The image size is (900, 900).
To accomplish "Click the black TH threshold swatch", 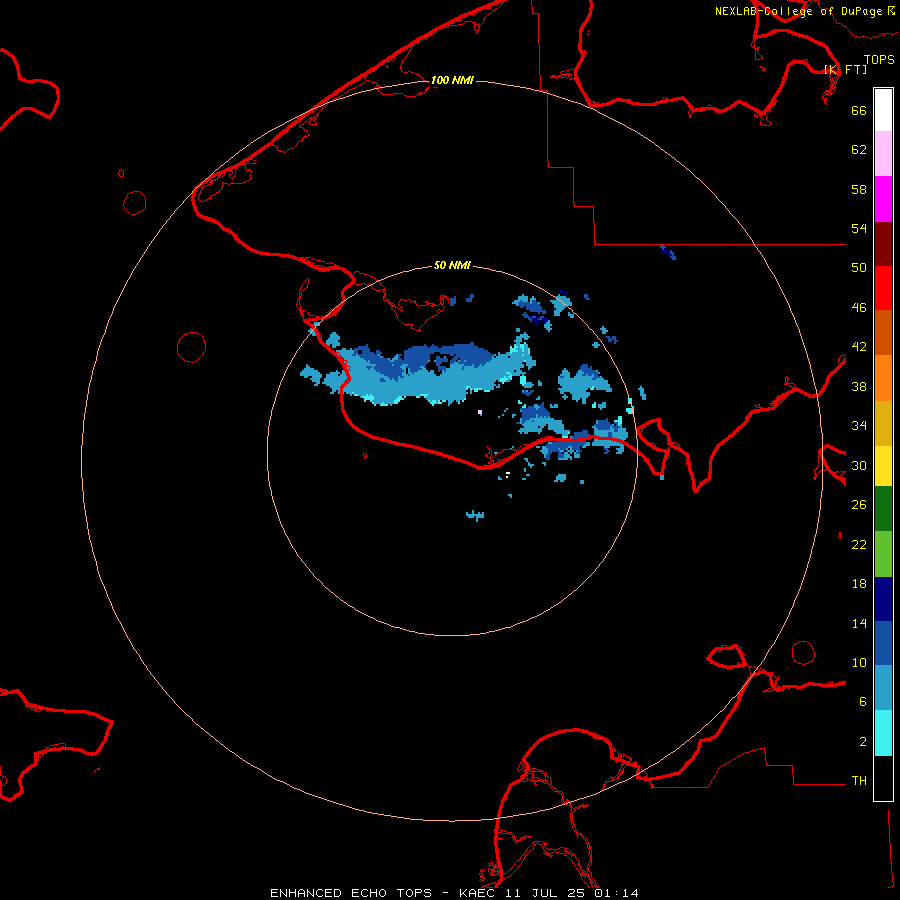I will click(x=883, y=778).
